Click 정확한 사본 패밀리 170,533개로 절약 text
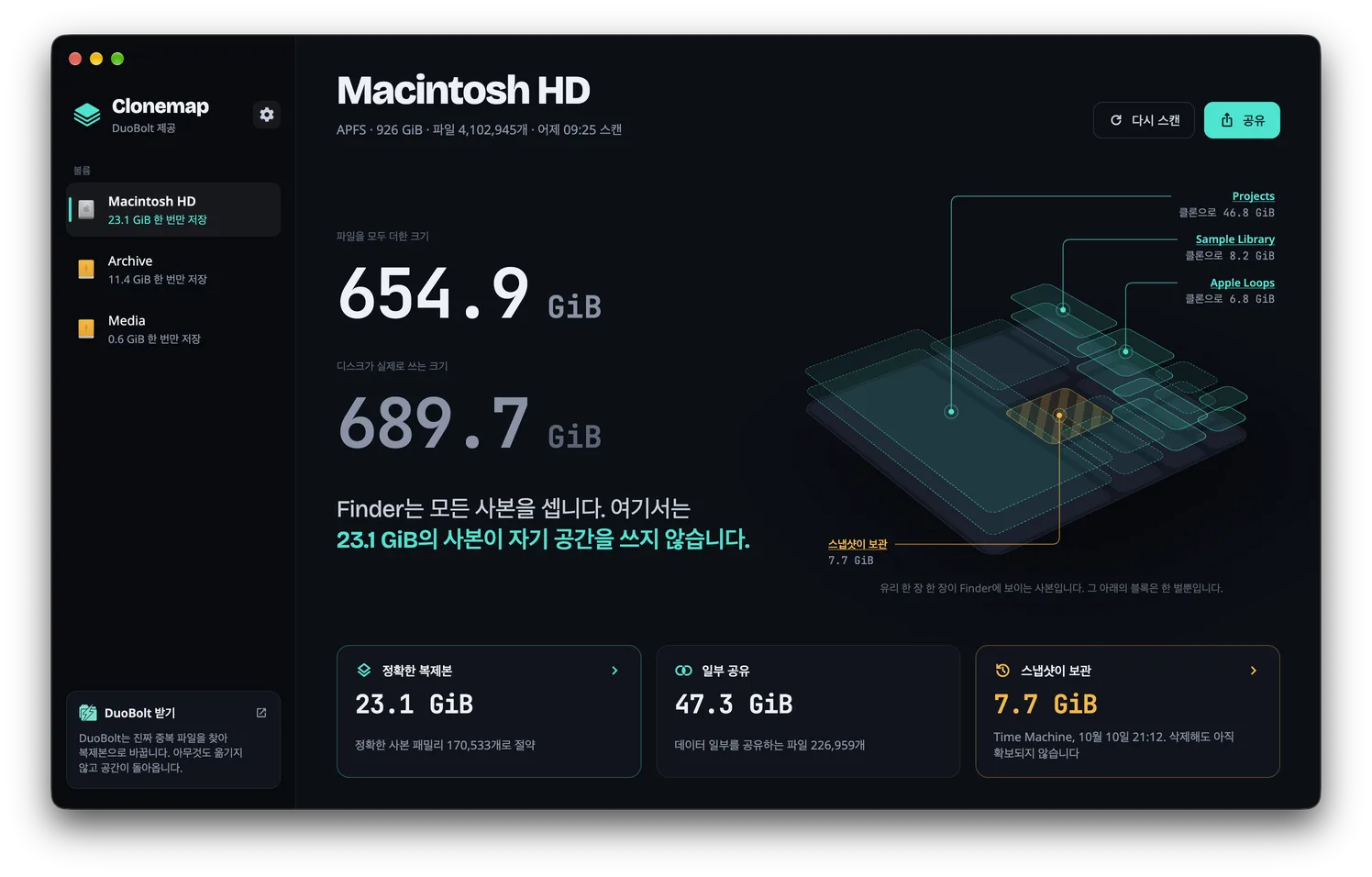This screenshot has height=877, width=1372. (x=445, y=745)
